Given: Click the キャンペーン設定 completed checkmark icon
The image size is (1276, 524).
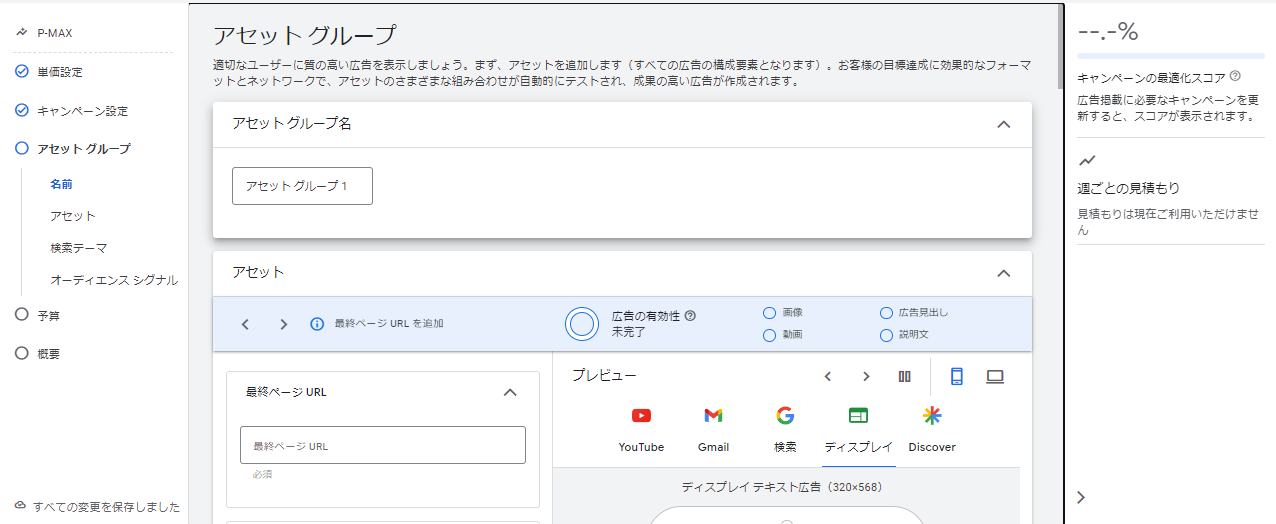Looking at the screenshot, I should pyautogui.click(x=22, y=111).
